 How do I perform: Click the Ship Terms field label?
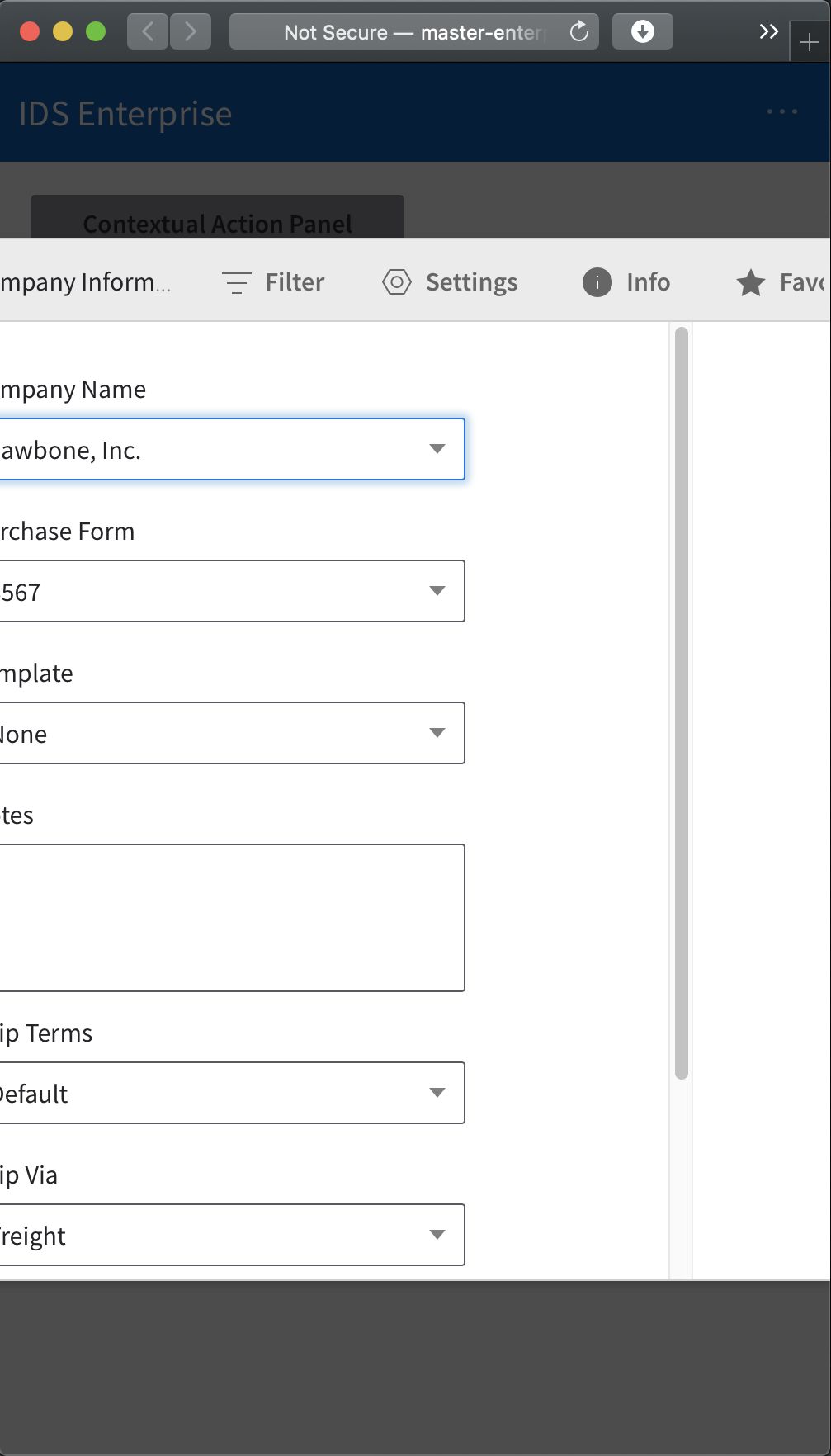[46, 1033]
